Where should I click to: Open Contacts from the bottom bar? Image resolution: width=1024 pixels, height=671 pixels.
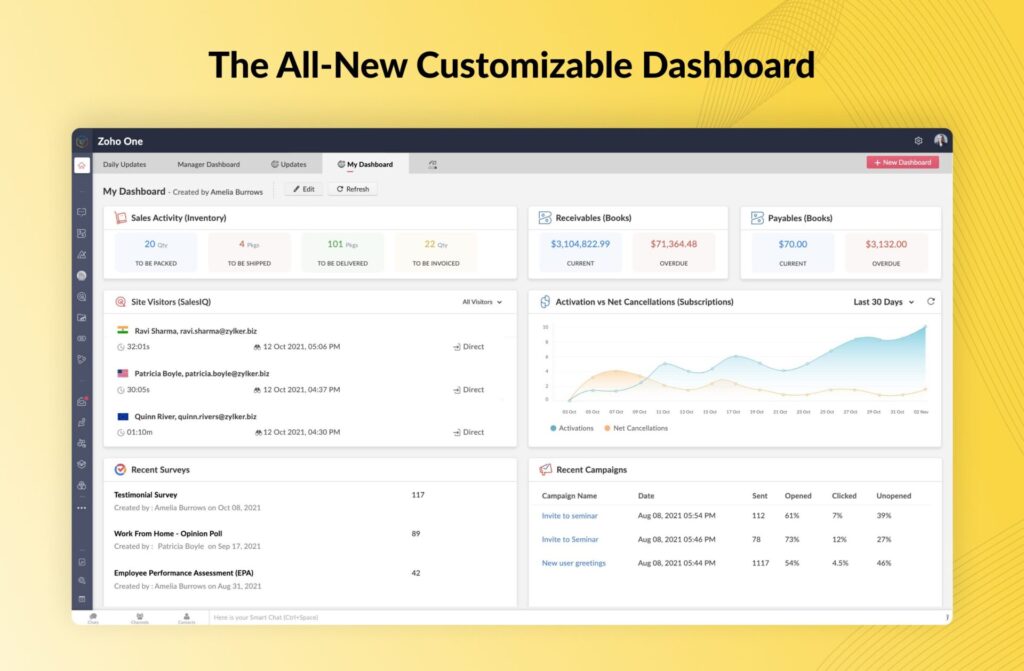(x=186, y=617)
